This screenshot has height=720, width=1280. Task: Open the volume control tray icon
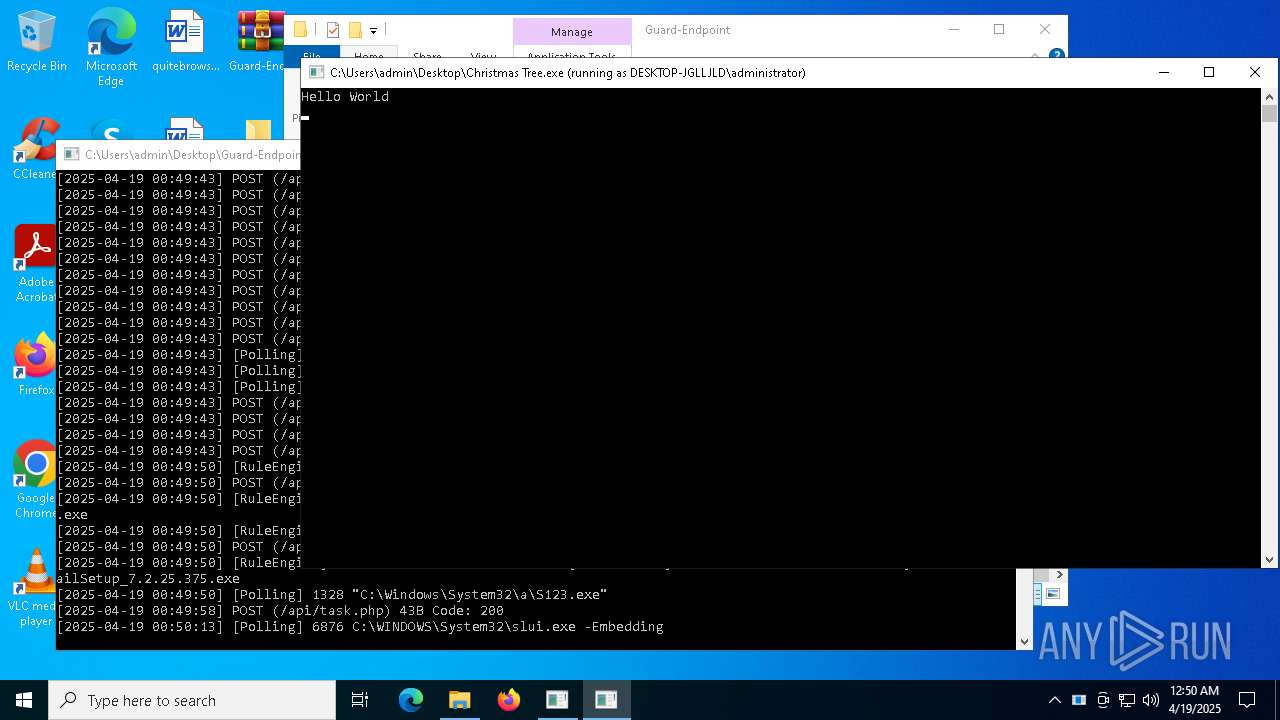[x=1151, y=700]
